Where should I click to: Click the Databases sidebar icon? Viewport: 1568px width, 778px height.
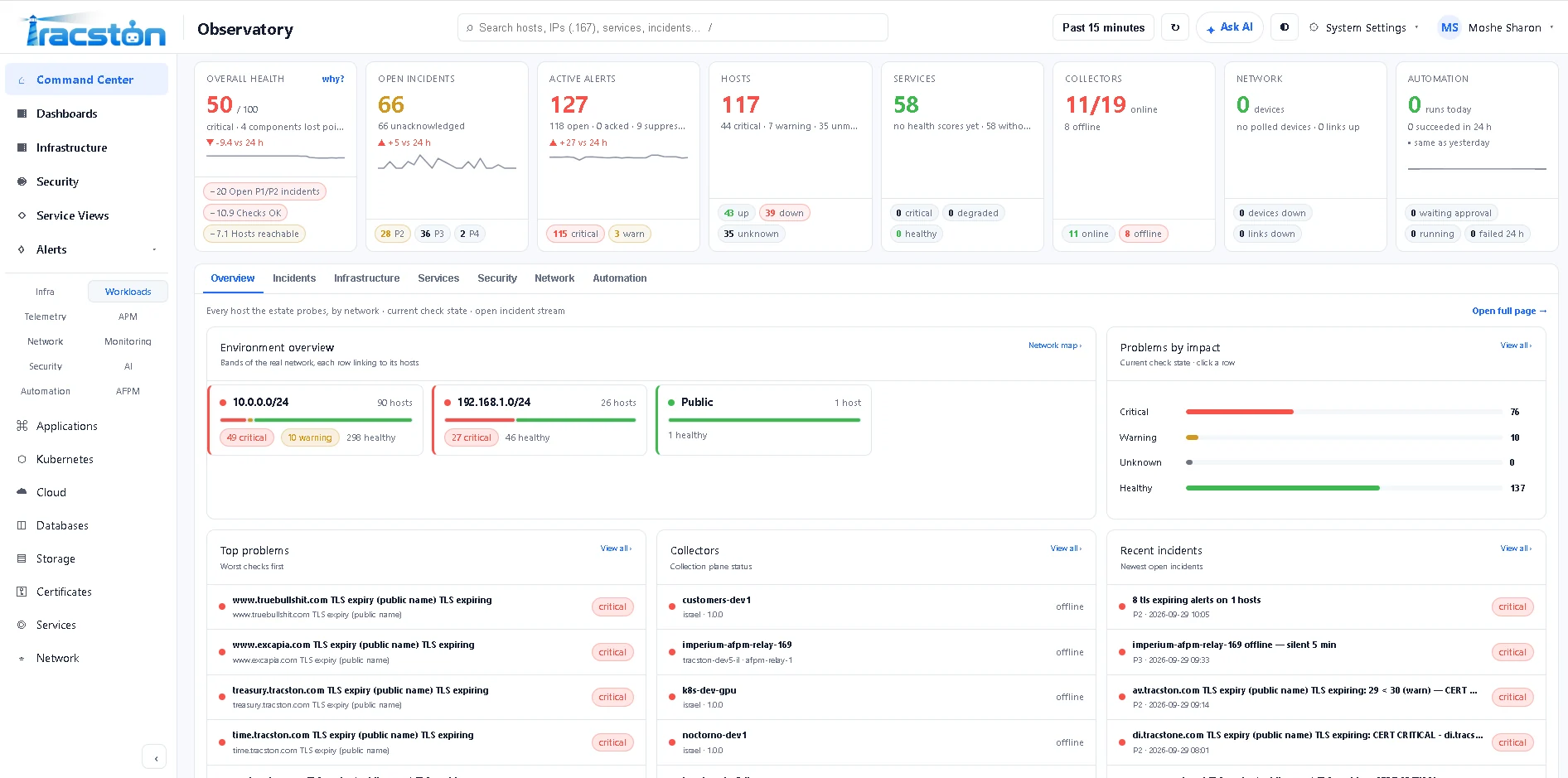22,525
